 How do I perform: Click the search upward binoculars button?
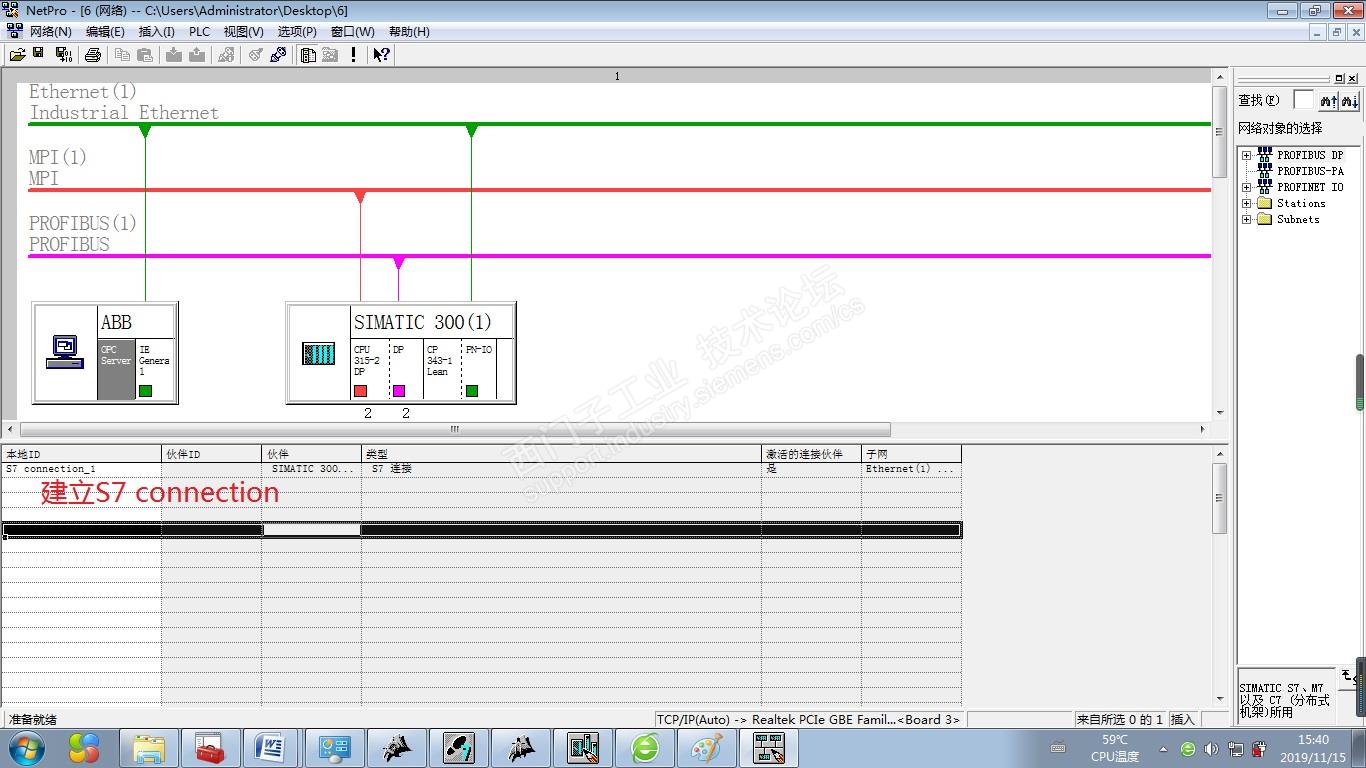[1328, 100]
